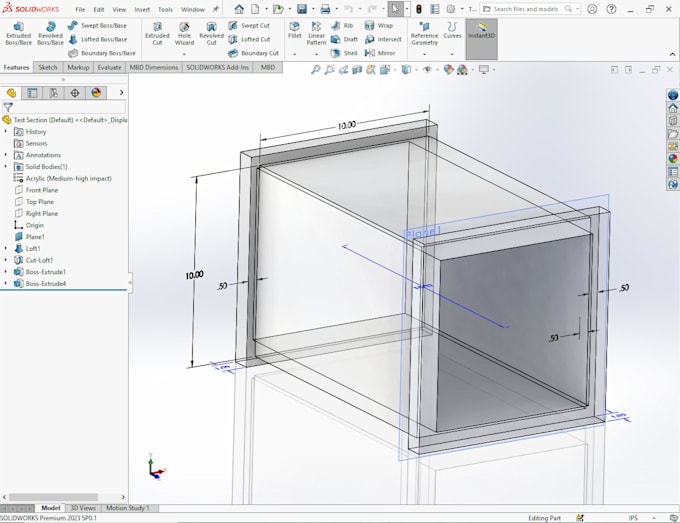Viewport: 680px width, 523px height.
Task: Expand the Solid Bodies(1) node
Action: [x=6, y=167]
